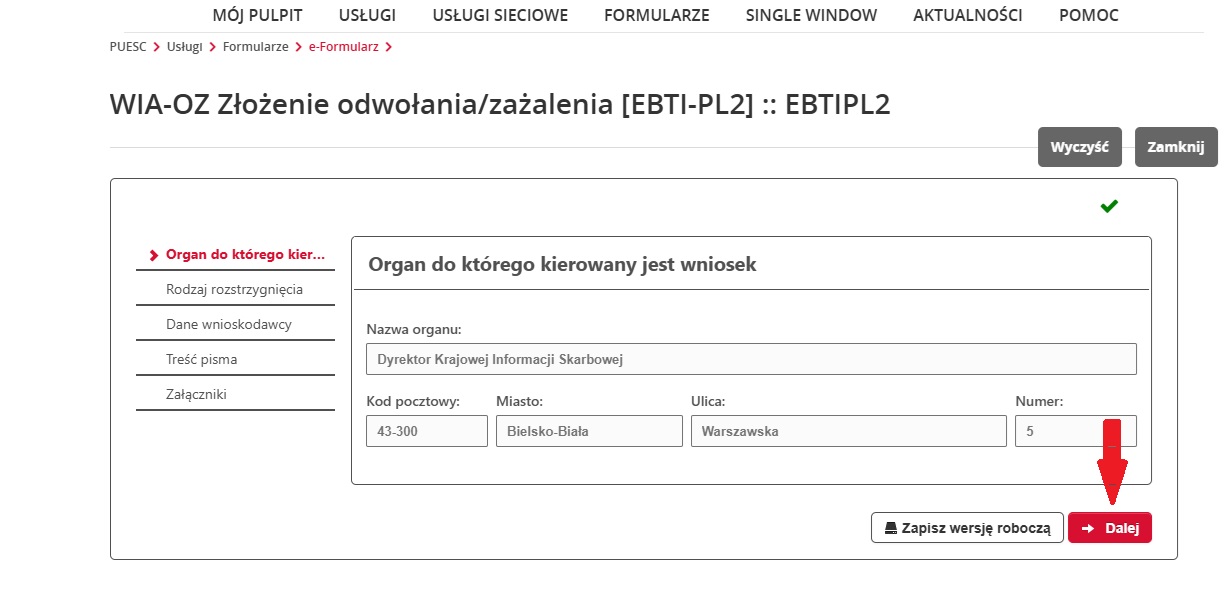Click the green checkmark validation icon

1108,205
